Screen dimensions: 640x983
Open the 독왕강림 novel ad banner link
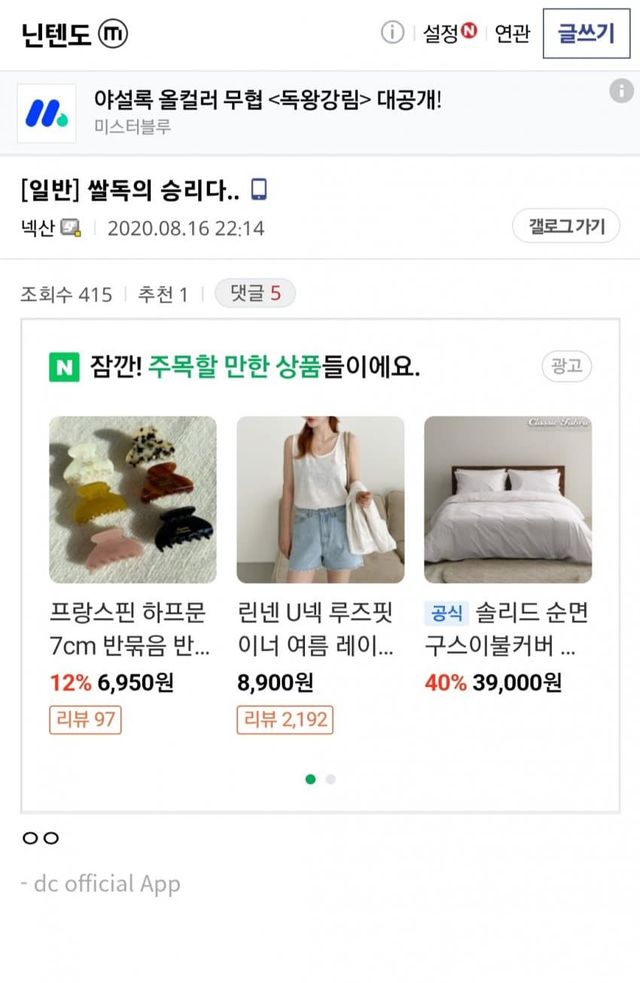click(267, 100)
